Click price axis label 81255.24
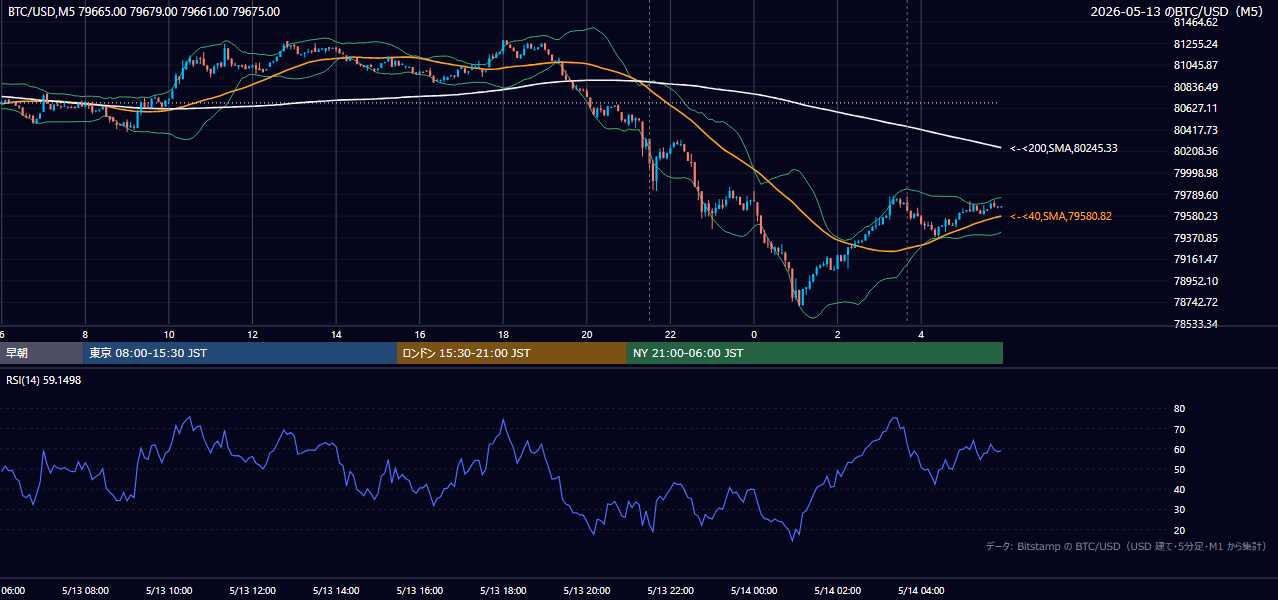 pos(1195,44)
